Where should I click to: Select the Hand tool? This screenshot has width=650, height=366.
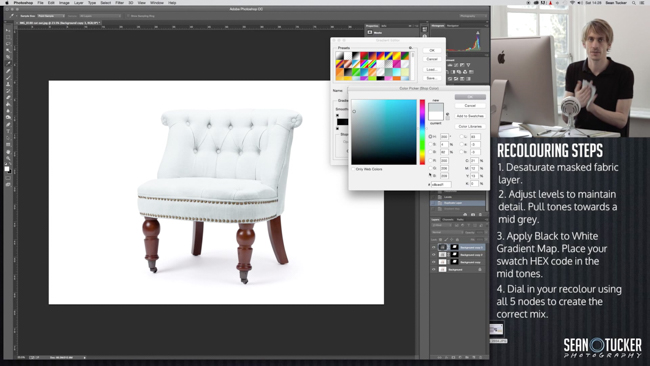click(8, 152)
